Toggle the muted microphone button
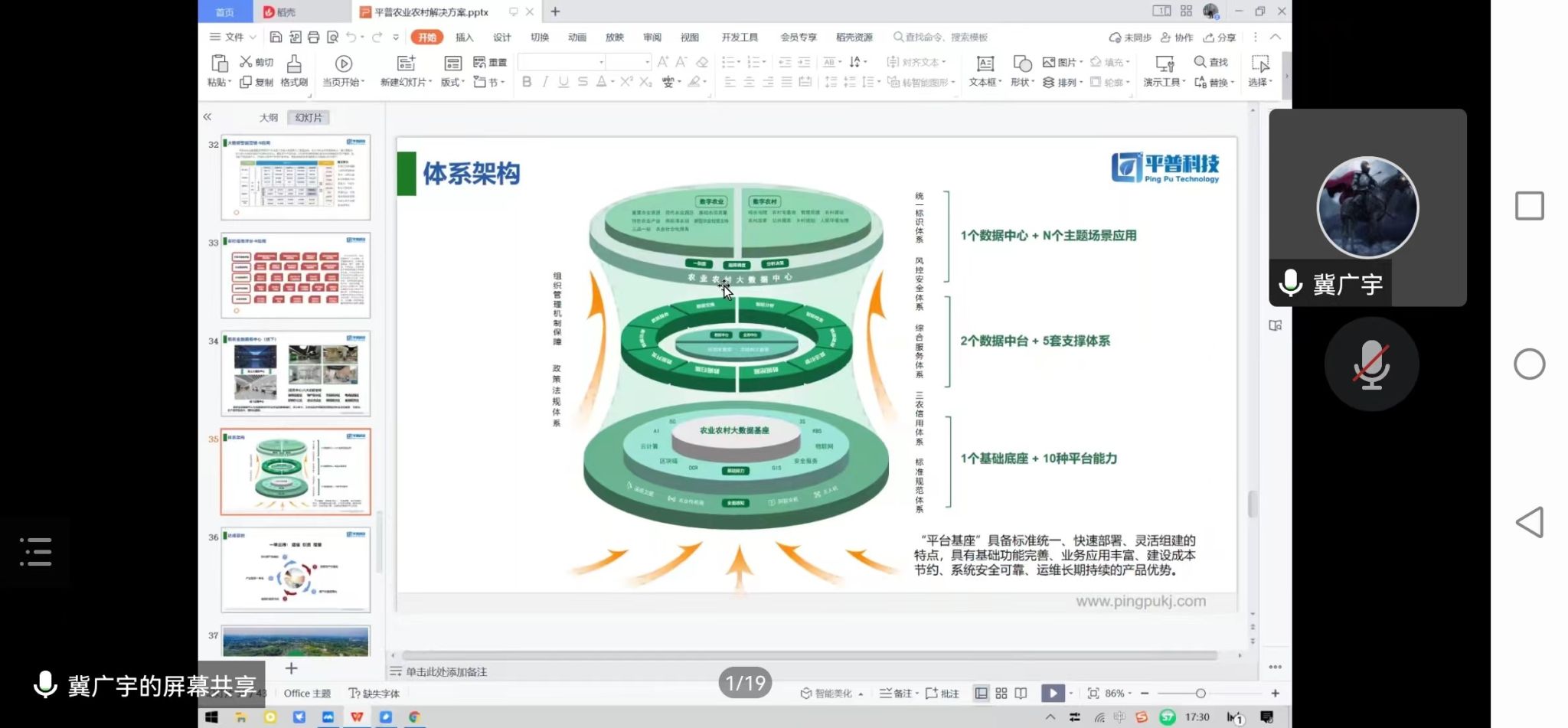The width and height of the screenshot is (1568, 728). coord(1371,364)
